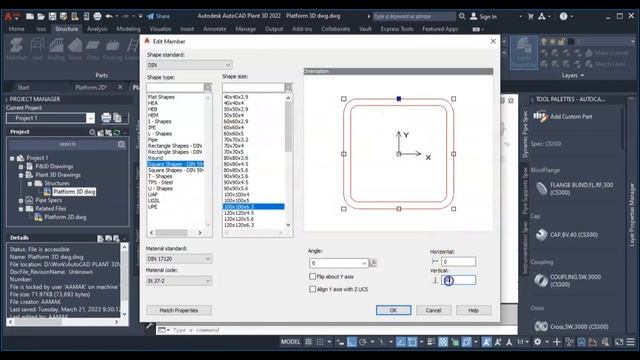Switch to the Start drawing tab
640x360 pixels.
click(23, 87)
